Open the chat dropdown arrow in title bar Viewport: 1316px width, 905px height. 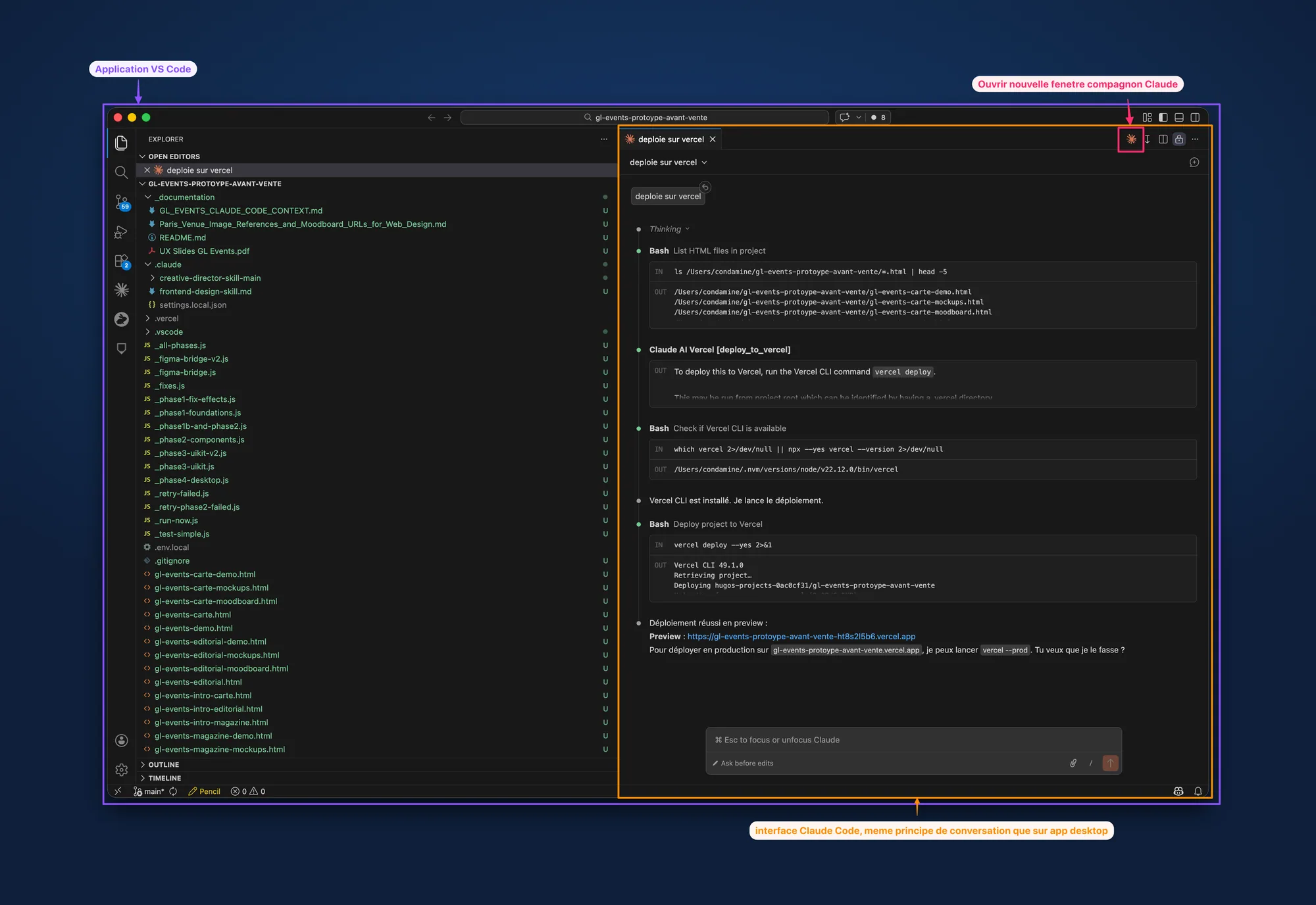click(x=859, y=118)
